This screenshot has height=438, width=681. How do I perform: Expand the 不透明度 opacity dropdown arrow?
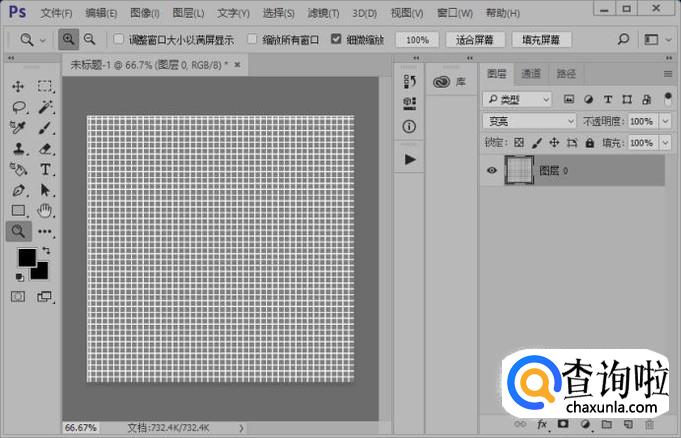(663, 121)
